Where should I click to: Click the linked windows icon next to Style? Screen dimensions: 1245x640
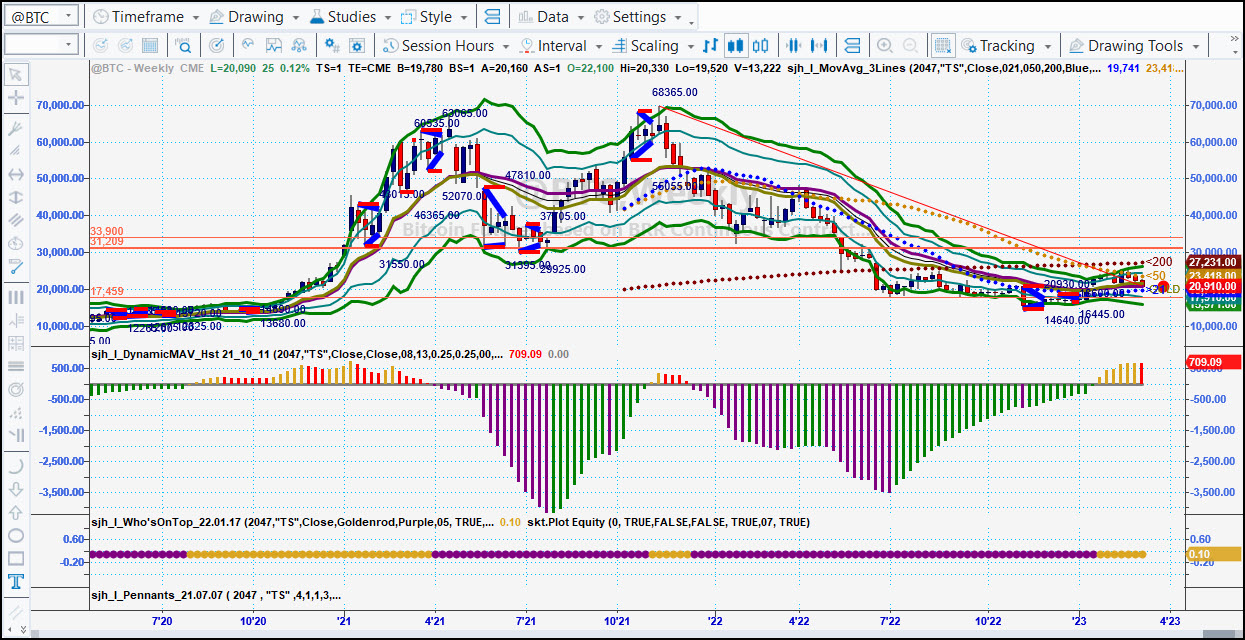tap(492, 17)
